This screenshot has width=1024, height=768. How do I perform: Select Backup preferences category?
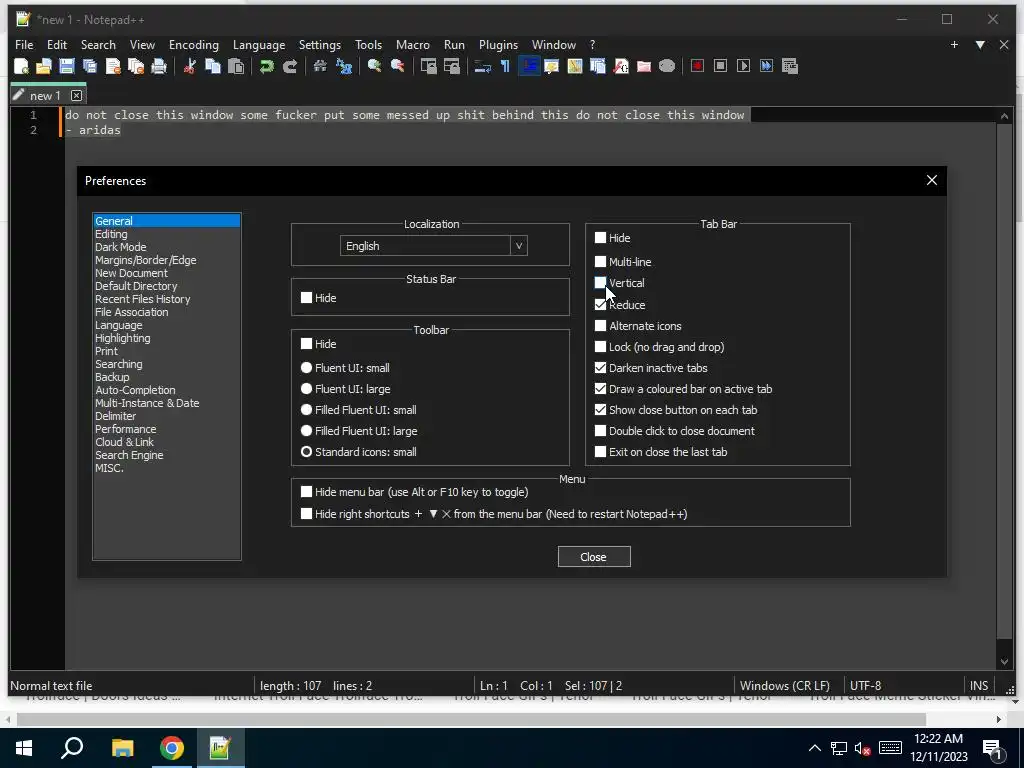click(x=112, y=377)
